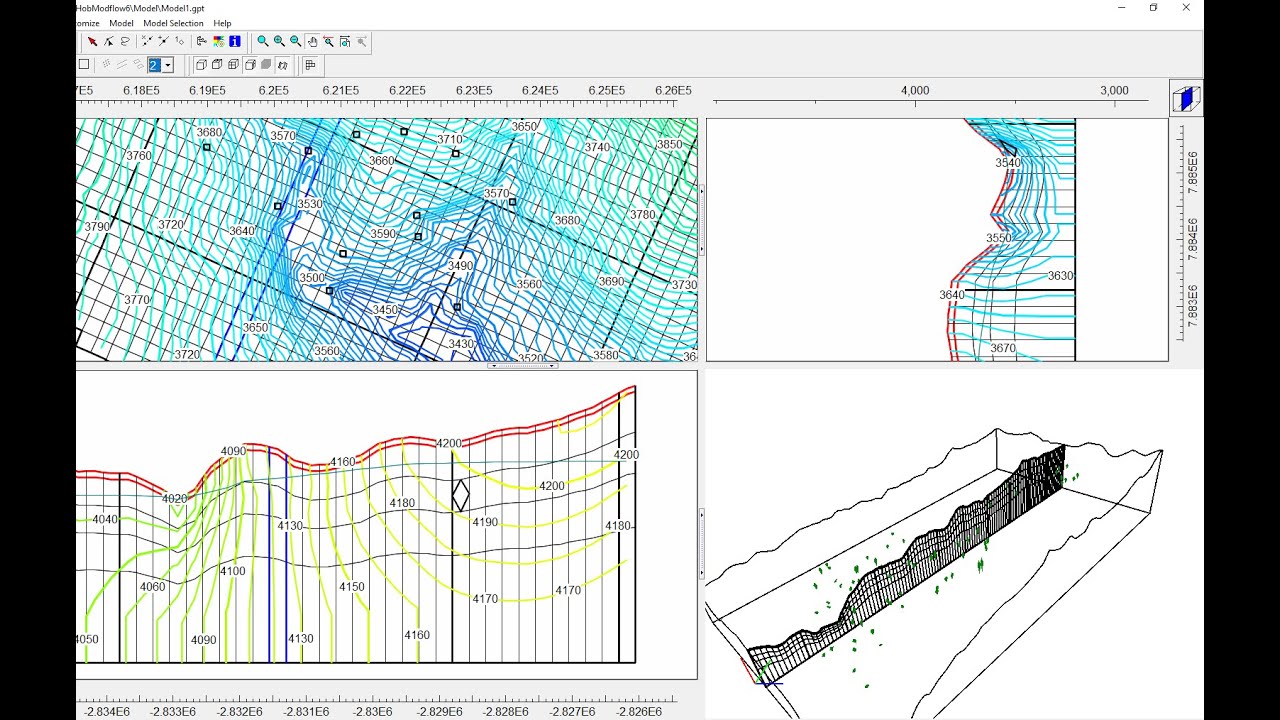Click the framed magnifier zoom icon
The image size is (1280, 720).
[x=345, y=41]
